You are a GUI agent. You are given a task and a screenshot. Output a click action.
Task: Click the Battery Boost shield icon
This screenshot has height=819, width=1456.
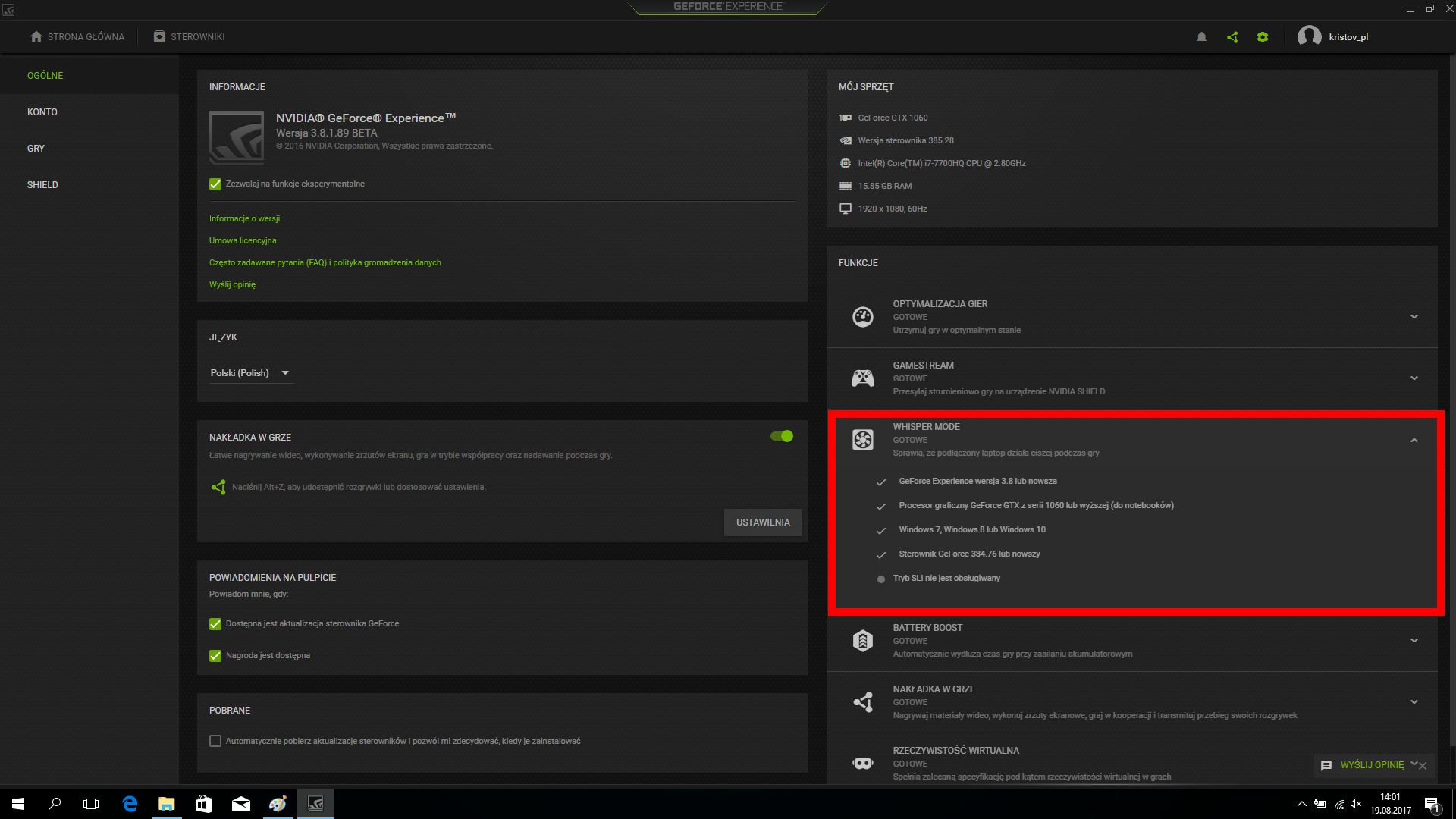[x=863, y=641]
